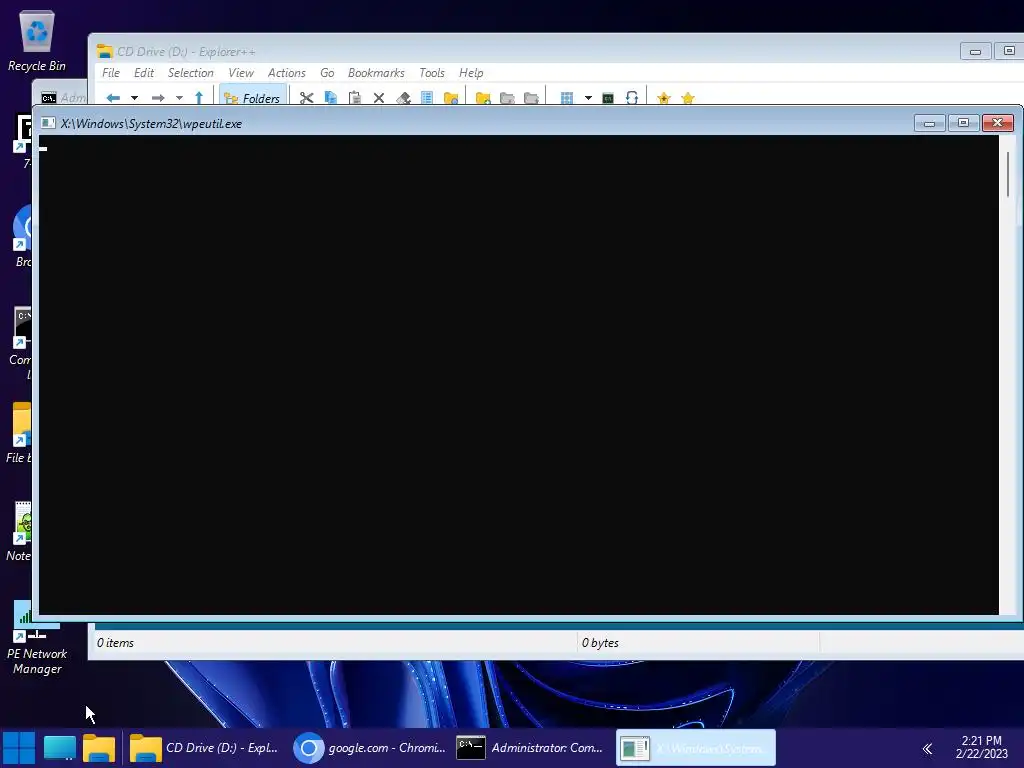Open the forward history dropdown arrow in Explorer++
1024x768 pixels.
coord(179,98)
